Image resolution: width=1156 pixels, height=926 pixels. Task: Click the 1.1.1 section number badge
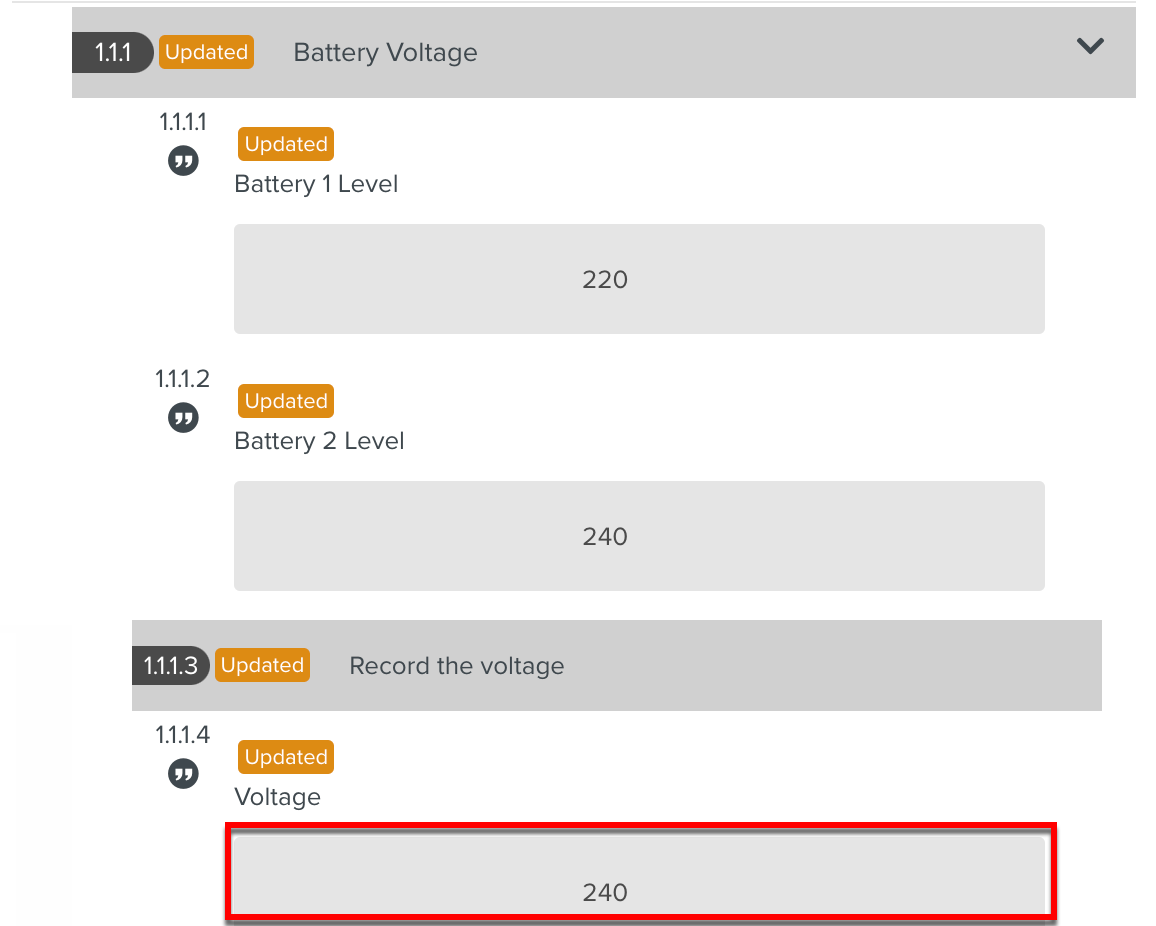[x=113, y=53]
